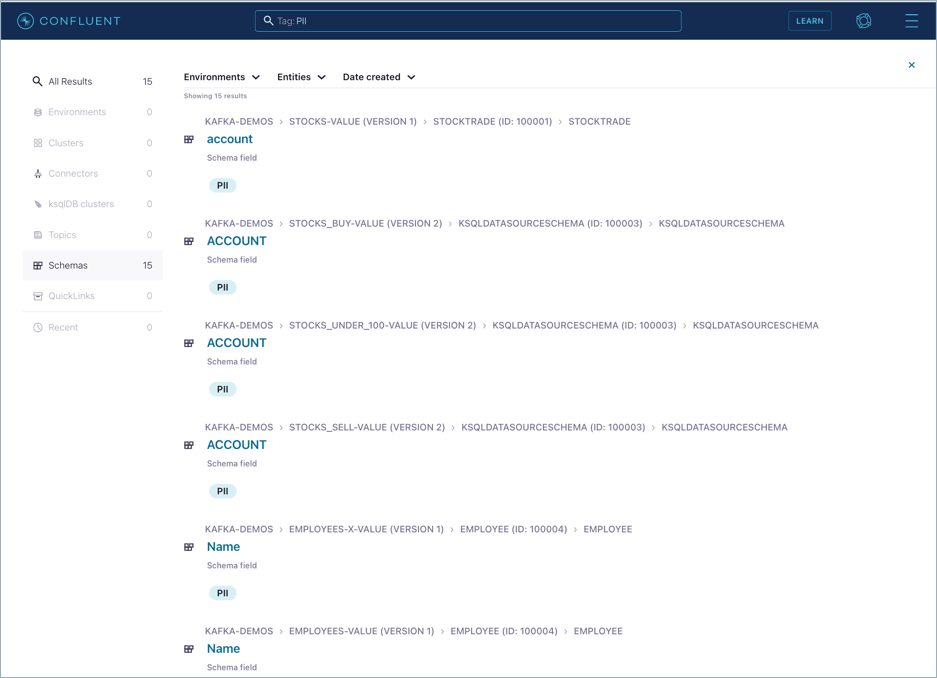Image resolution: width=937 pixels, height=678 pixels.
Task: Click the Connectors icon in sidebar
Action: point(38,174)
